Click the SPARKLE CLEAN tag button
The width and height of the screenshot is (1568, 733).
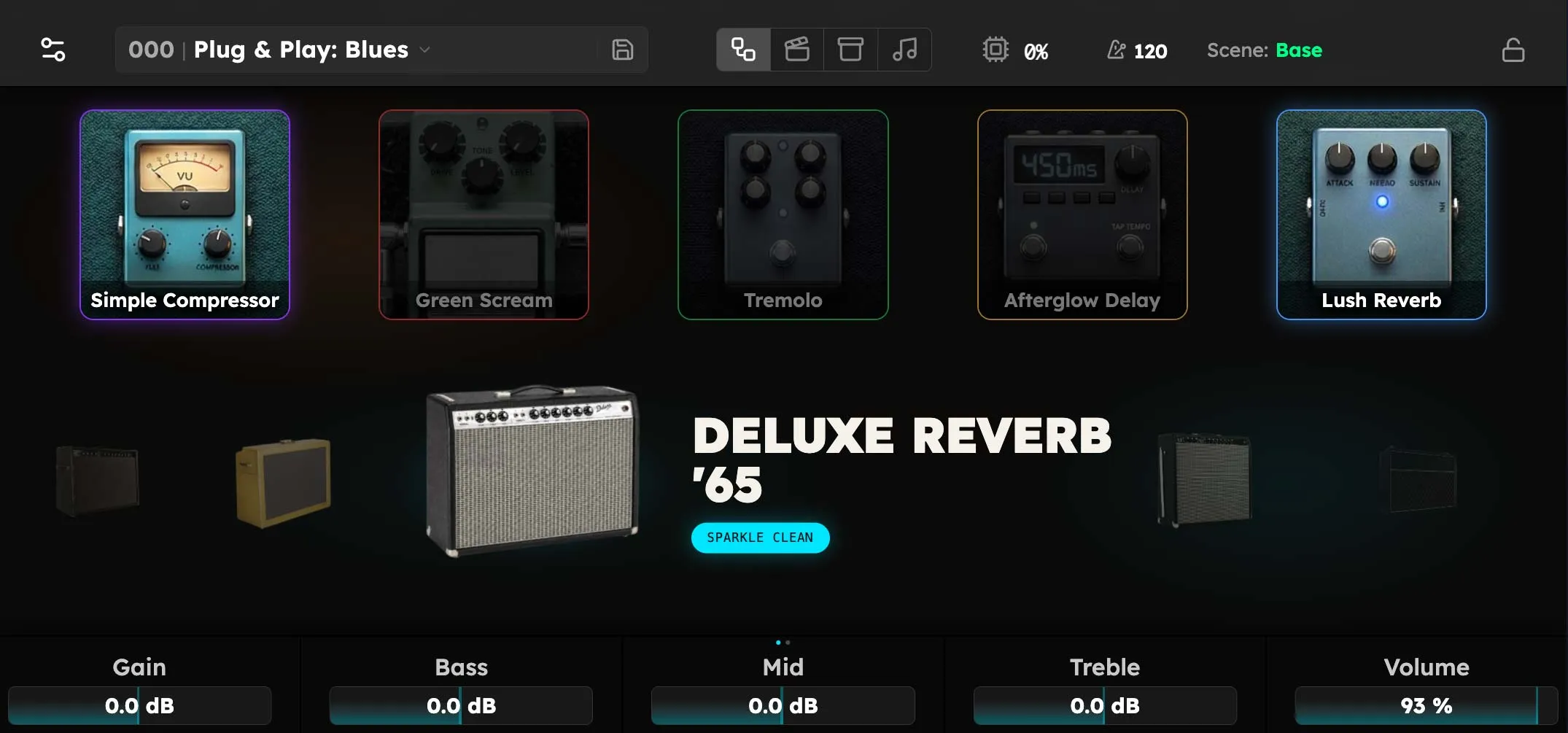(x=760, y=538)
